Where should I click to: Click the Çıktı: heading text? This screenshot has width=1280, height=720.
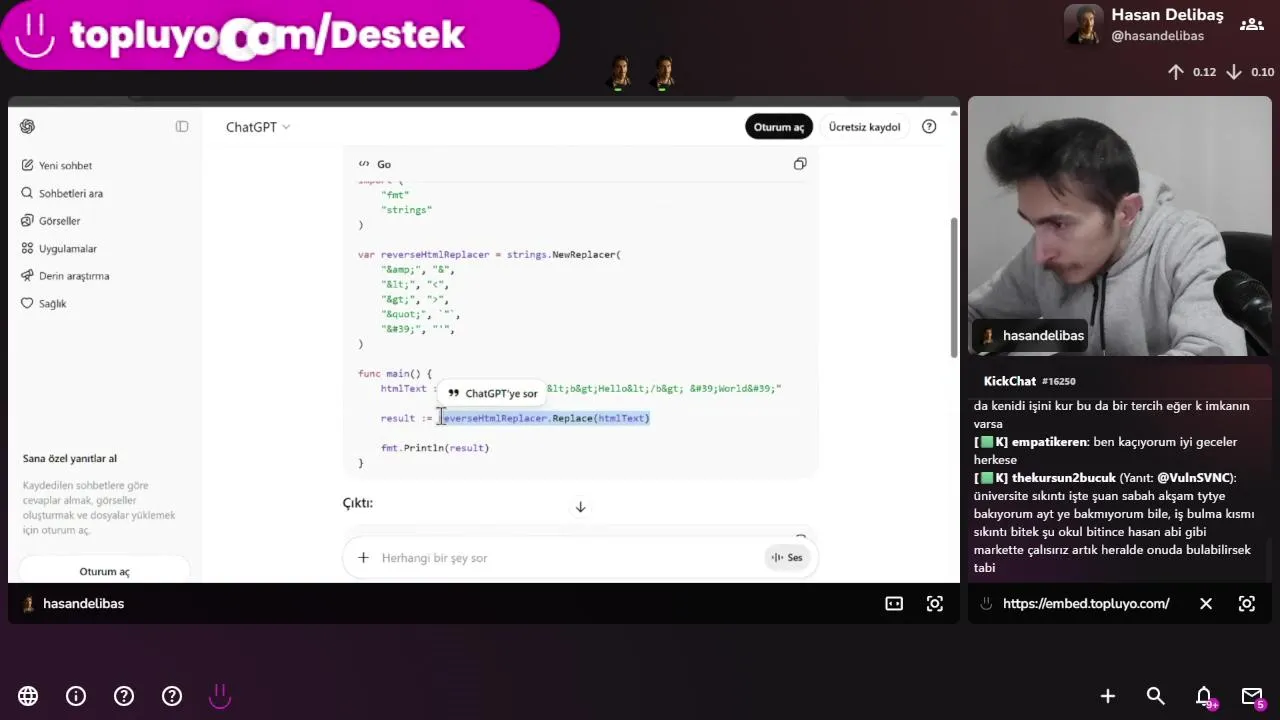click(x=357, y=503)
